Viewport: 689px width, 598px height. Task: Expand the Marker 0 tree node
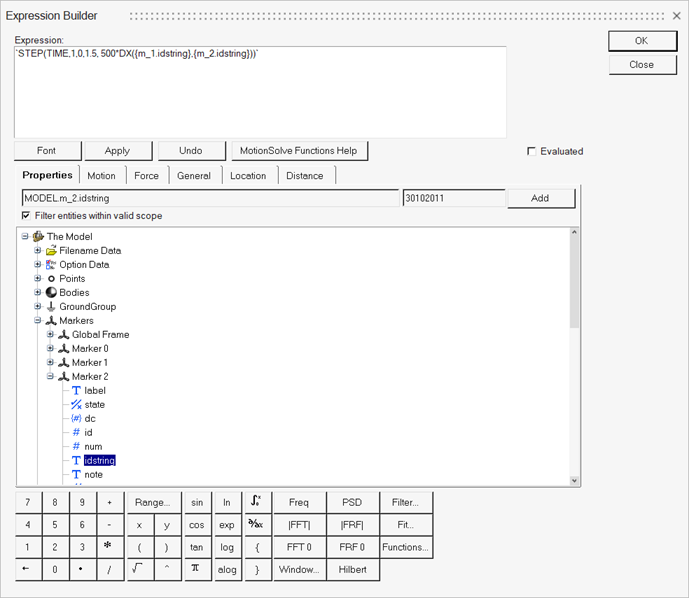[51, 349]
